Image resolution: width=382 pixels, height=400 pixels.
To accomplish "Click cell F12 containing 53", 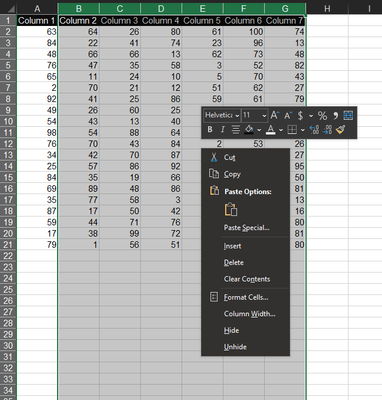I will coord(244,144).
